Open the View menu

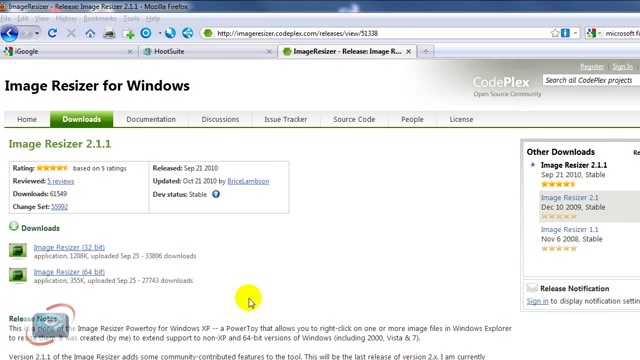[x=42, y=18]
